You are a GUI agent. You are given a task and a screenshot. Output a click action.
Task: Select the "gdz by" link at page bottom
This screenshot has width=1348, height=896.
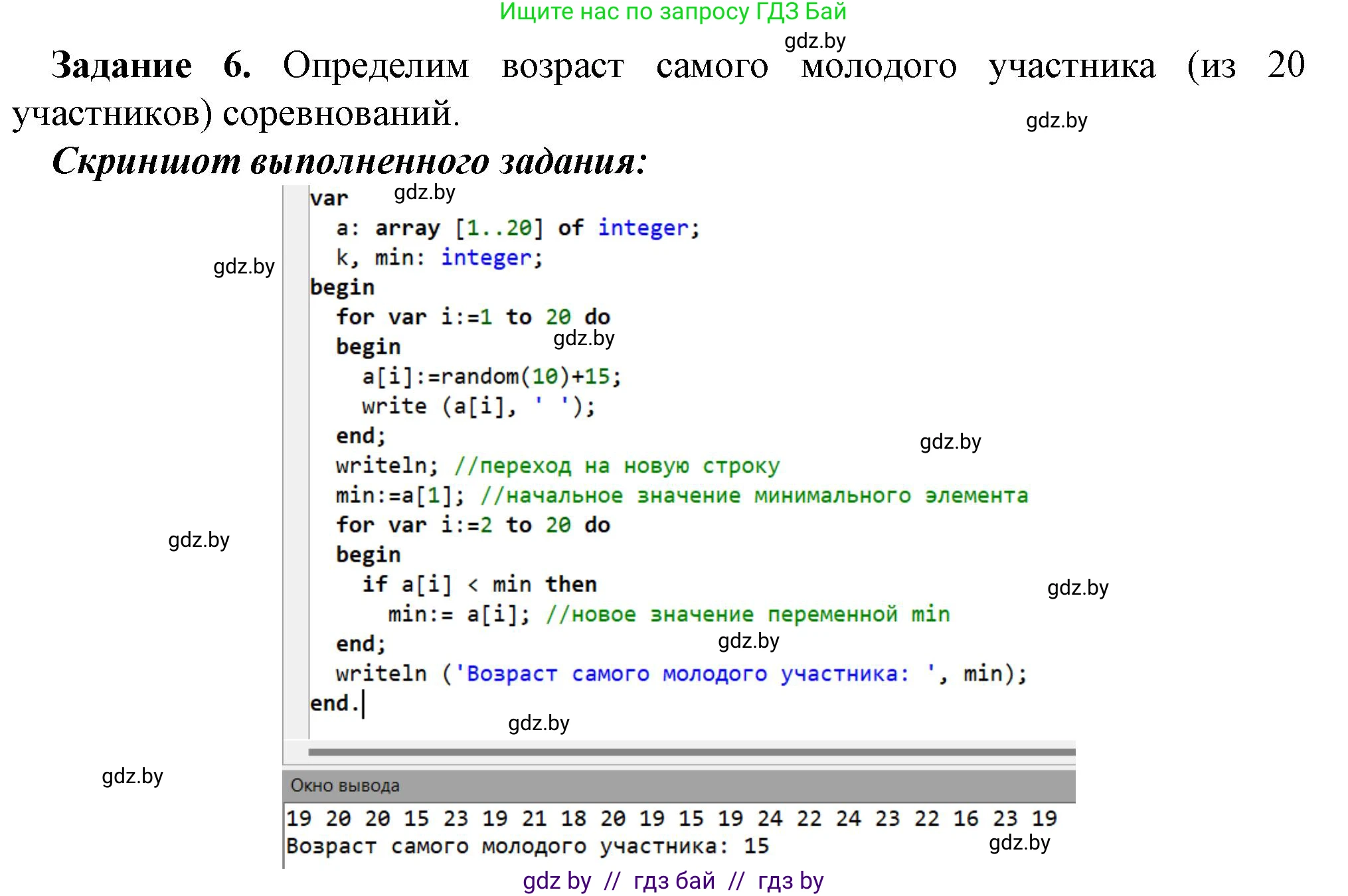point(556,880)
